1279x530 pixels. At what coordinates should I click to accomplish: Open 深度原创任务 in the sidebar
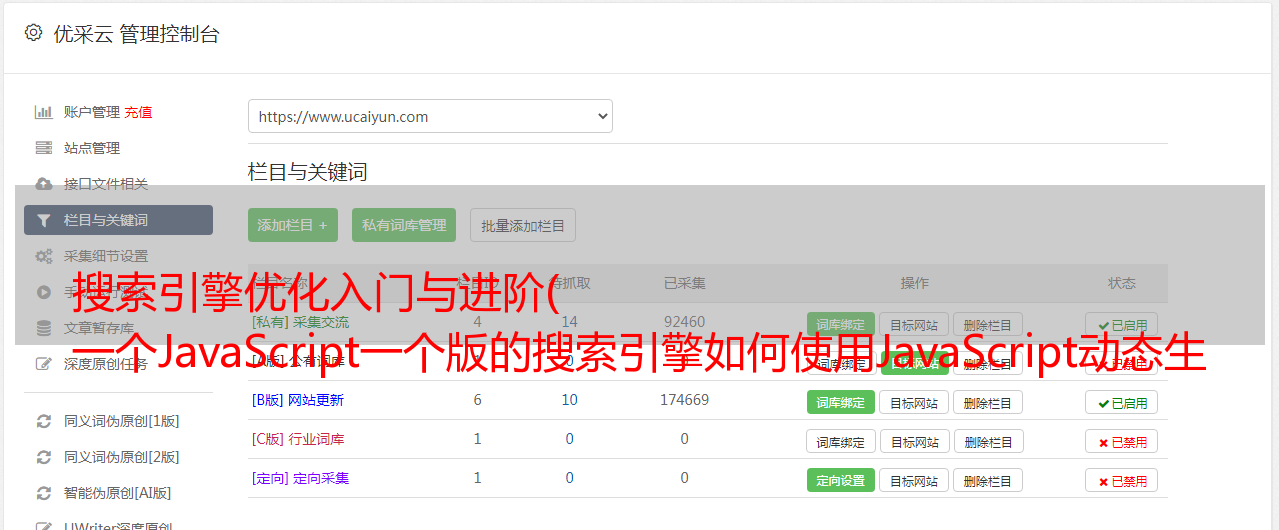pos(106,364)
